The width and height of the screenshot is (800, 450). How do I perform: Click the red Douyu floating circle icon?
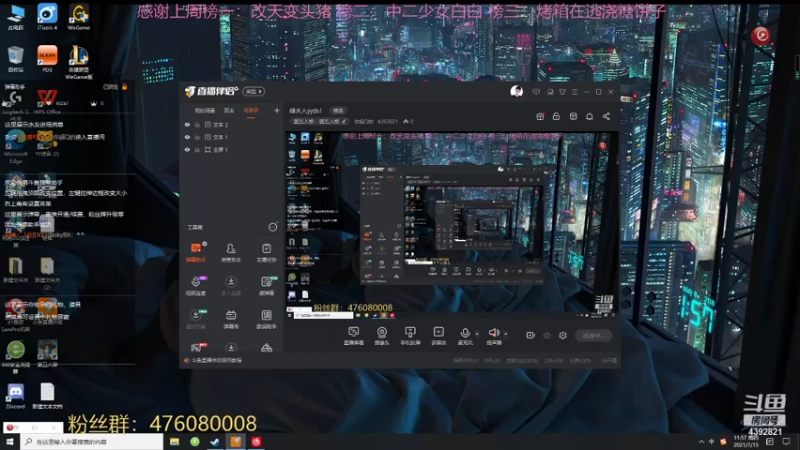tap(761, 35)
